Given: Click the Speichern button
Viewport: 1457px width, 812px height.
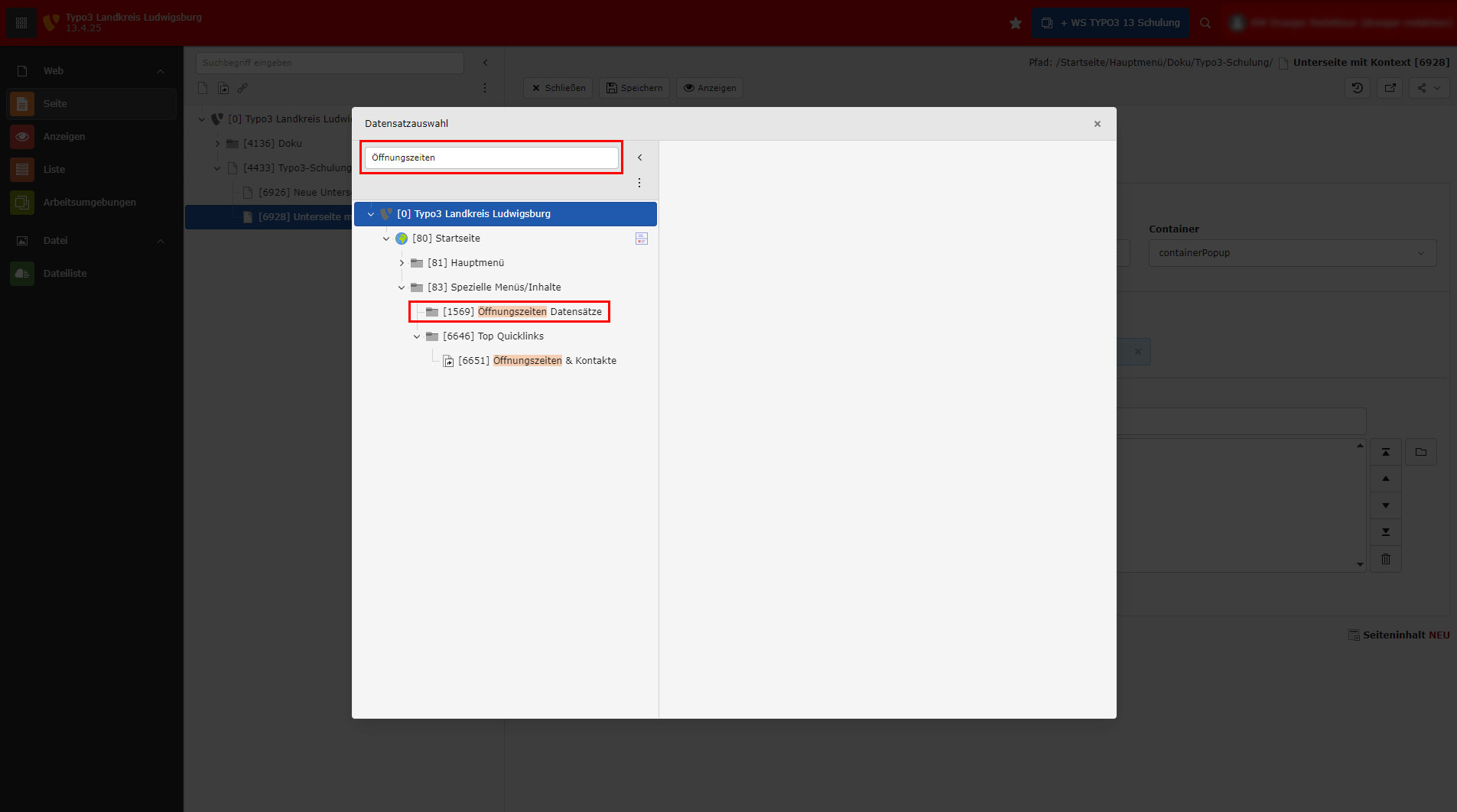Looking at the screenshot, I should [x=634, y=88].
